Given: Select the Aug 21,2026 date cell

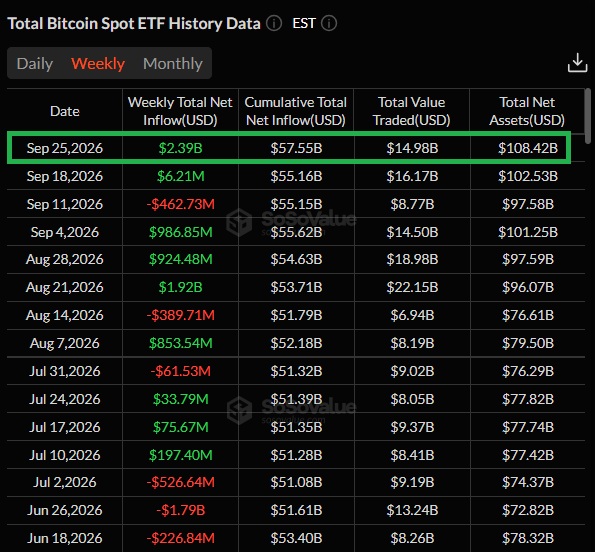Looking at the screenshot, I should click(x=65, y=287).
